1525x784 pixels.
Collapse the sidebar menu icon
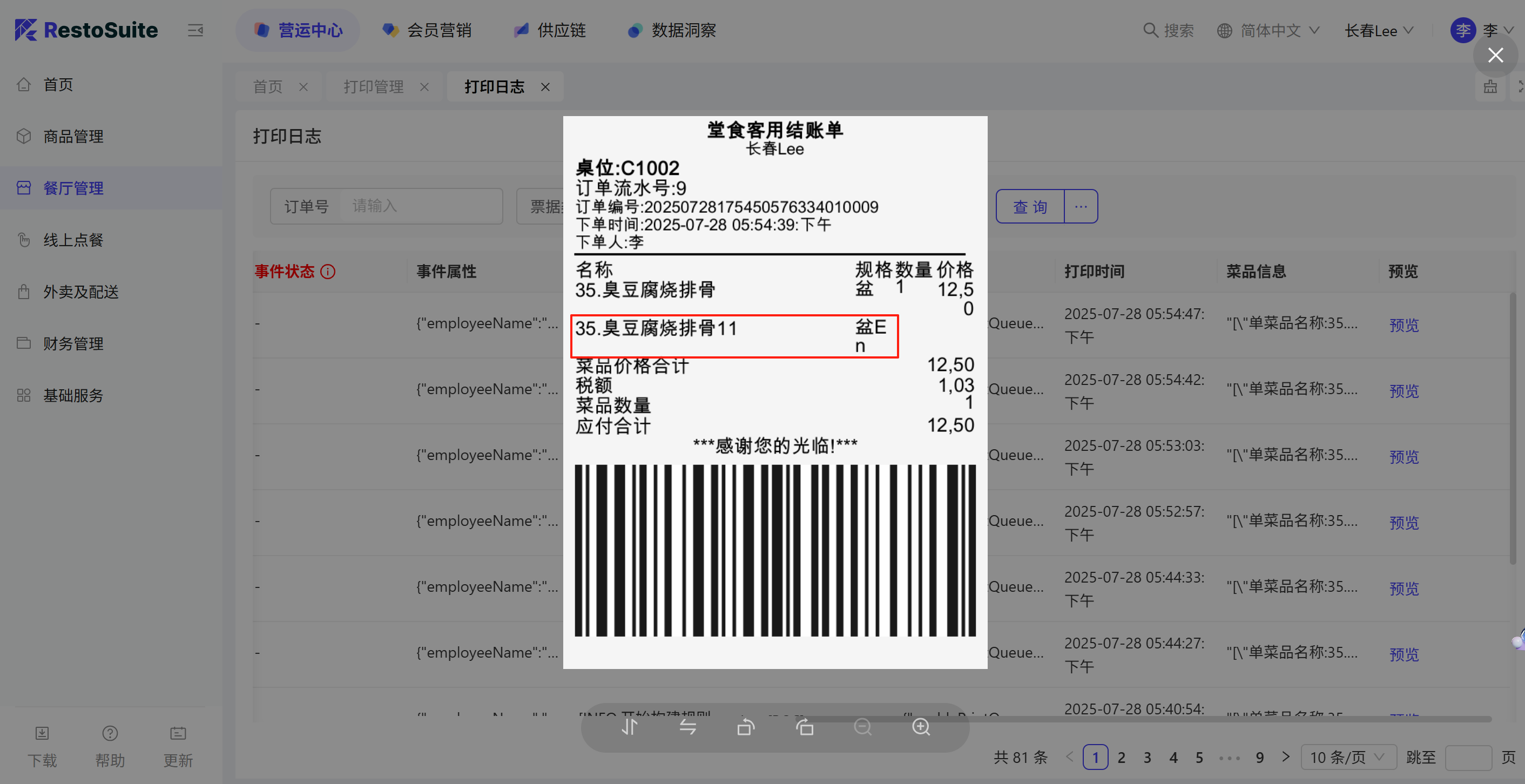coord(195,30)
